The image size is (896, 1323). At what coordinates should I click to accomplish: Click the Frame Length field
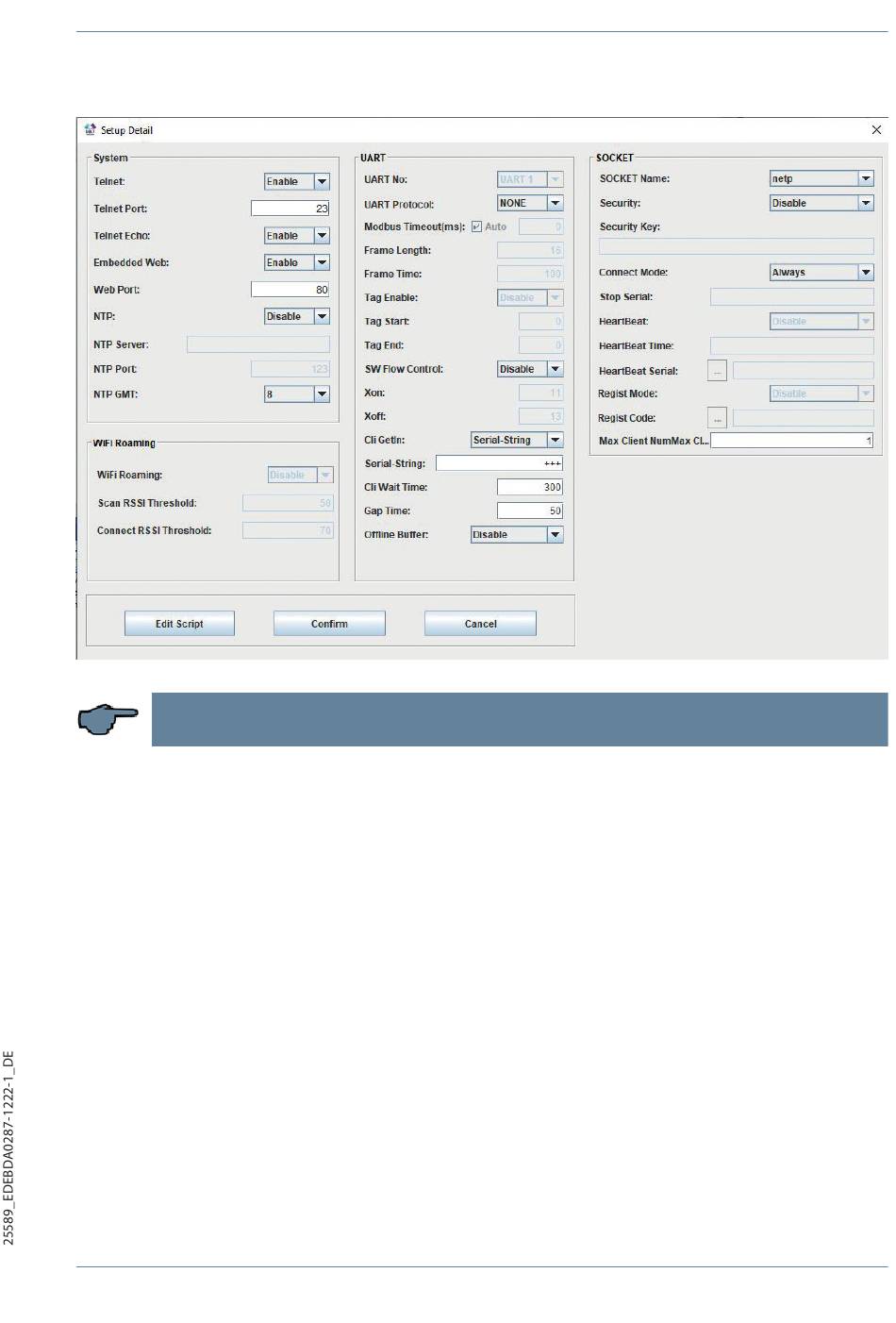point(530,250)
